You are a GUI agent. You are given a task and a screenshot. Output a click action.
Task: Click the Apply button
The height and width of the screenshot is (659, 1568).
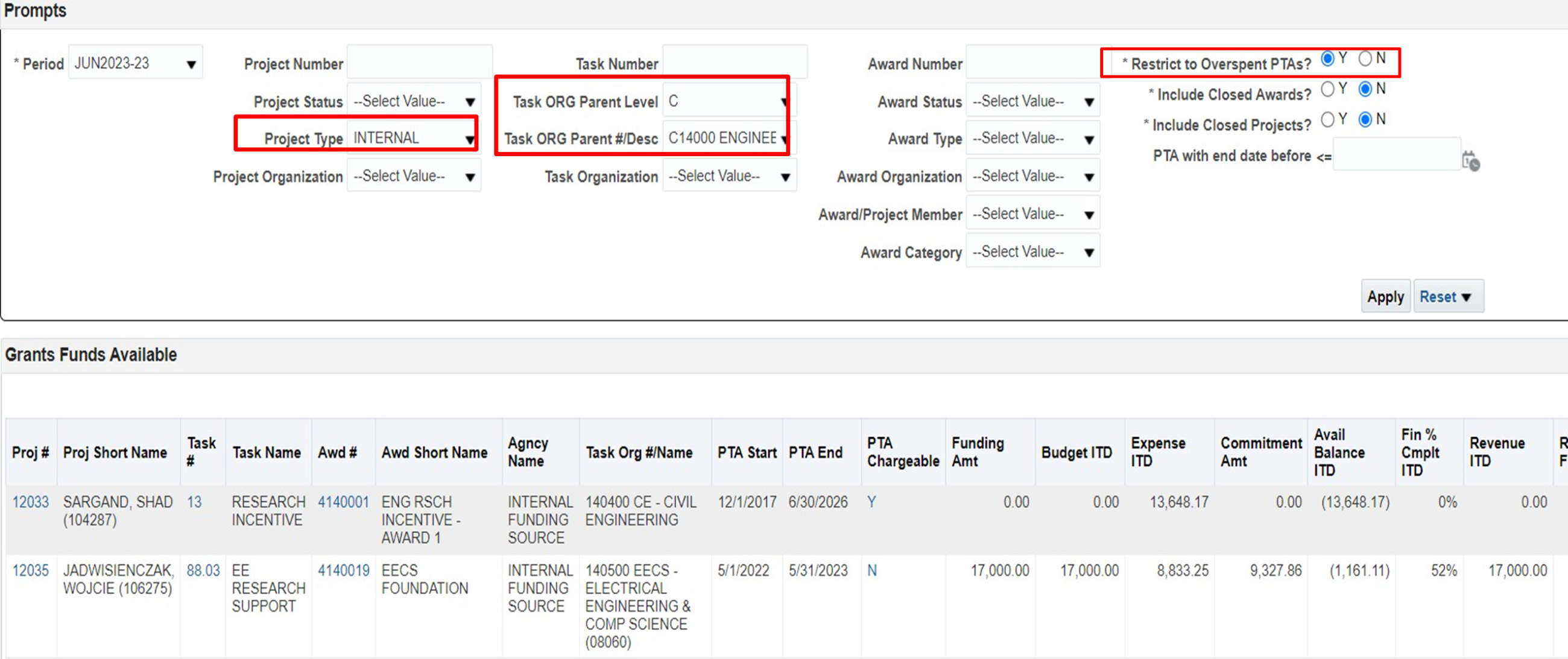[1385, 296]
